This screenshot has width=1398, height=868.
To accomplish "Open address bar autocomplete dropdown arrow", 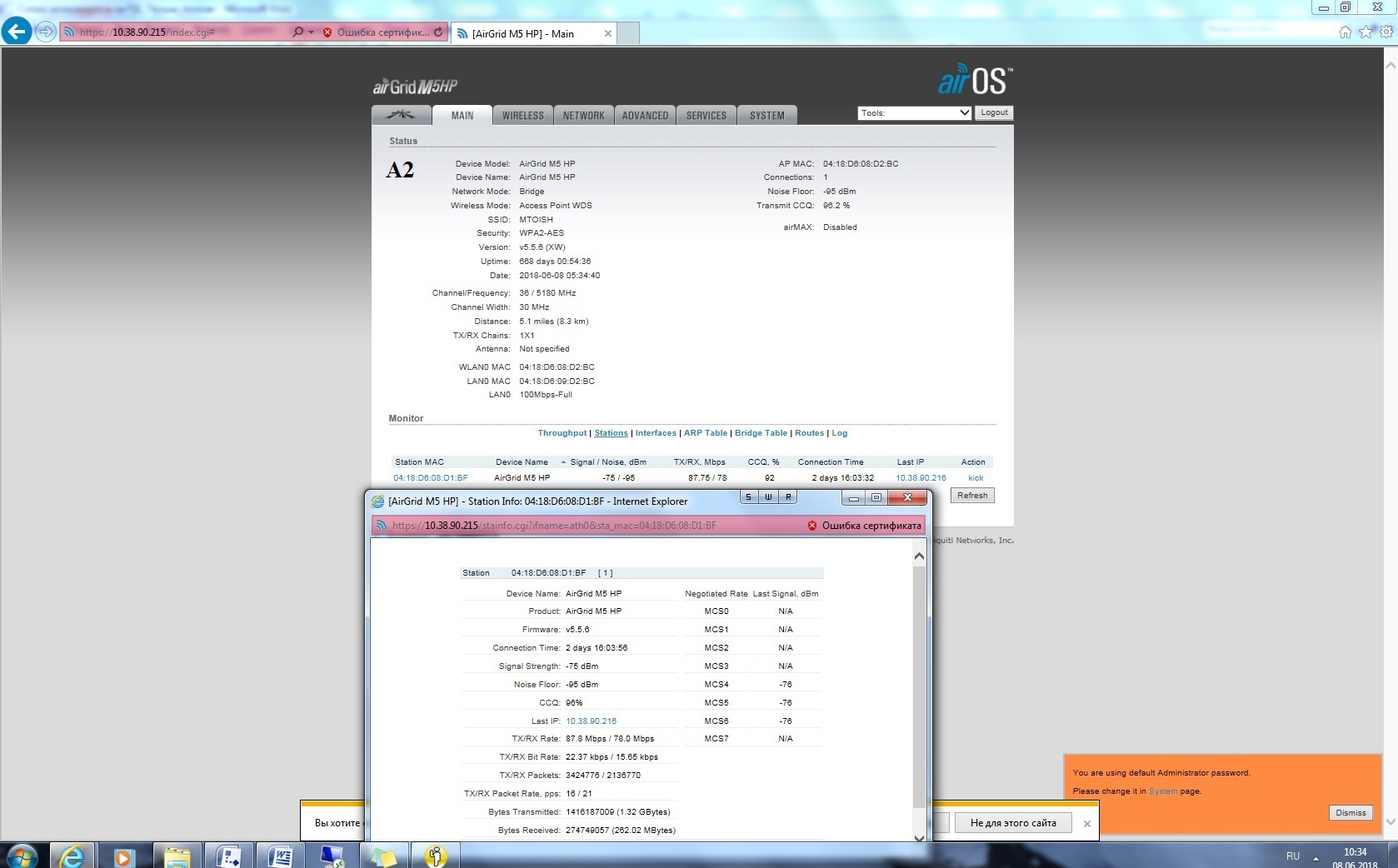I will [312, 32].
